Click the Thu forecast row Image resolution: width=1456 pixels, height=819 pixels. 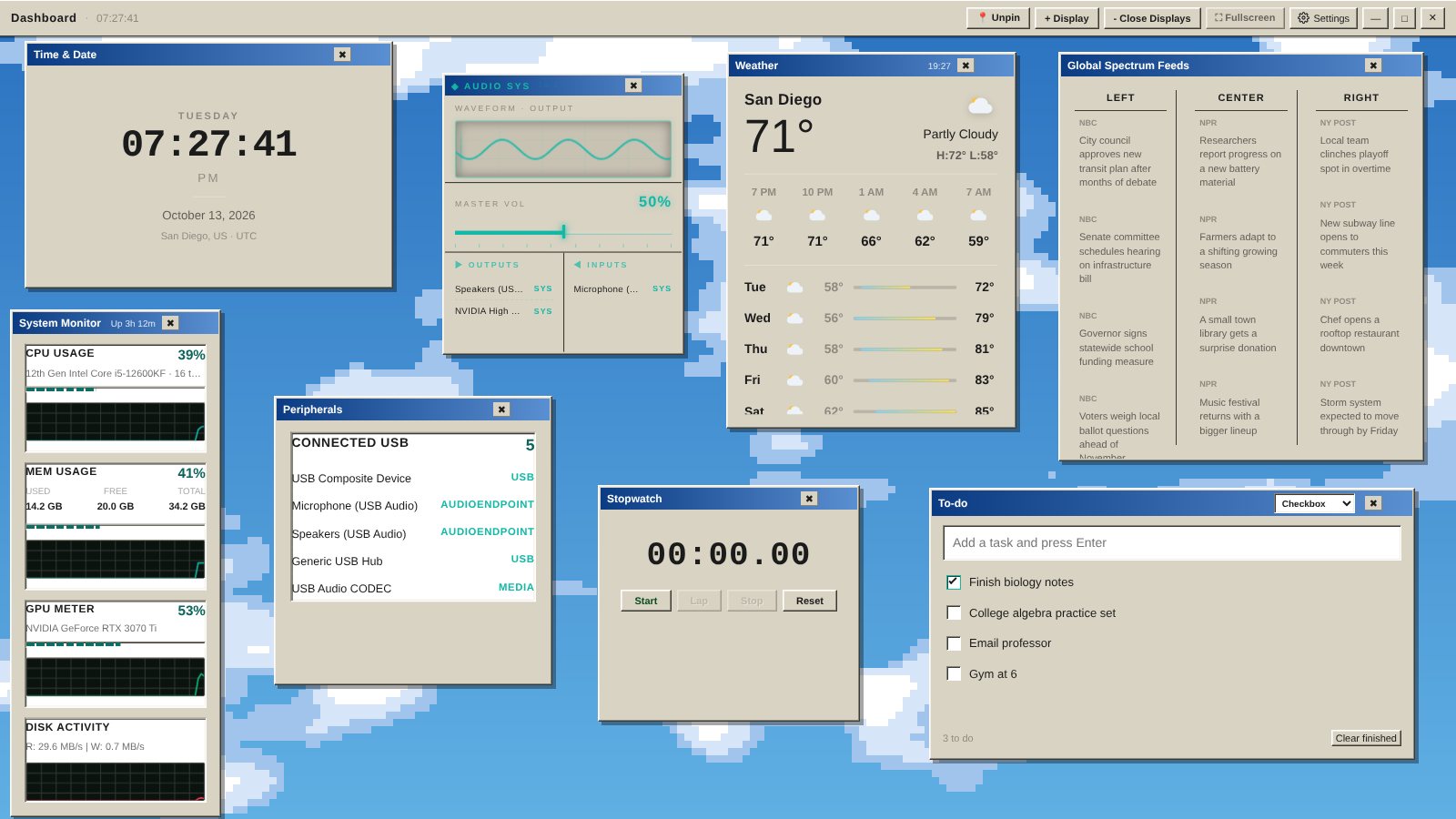870,349
